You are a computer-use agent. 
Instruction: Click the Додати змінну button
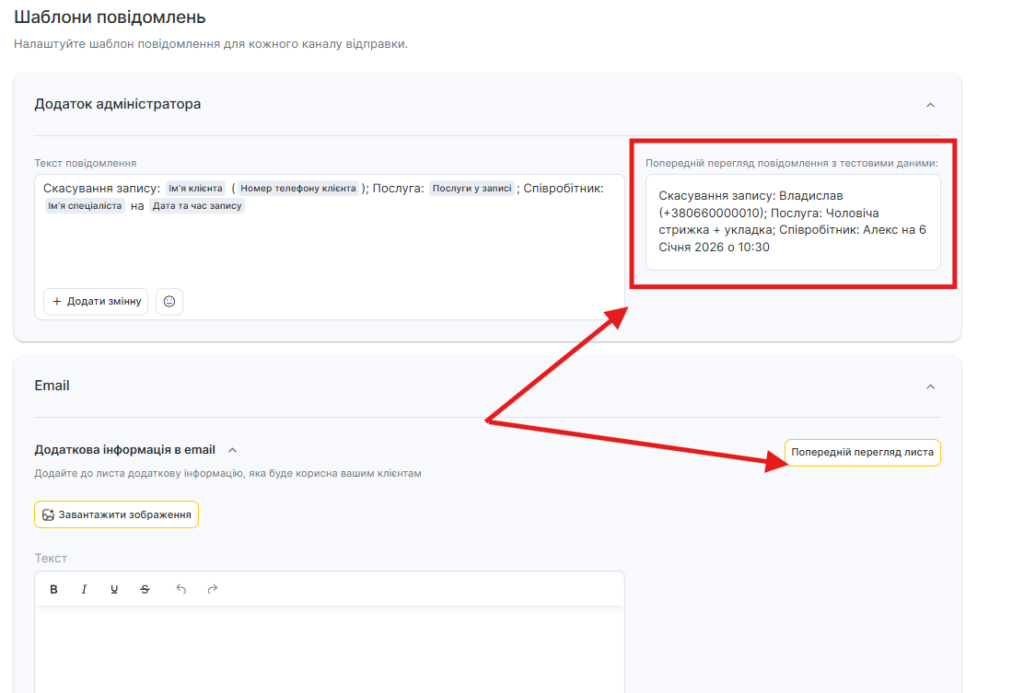(96, 301)
